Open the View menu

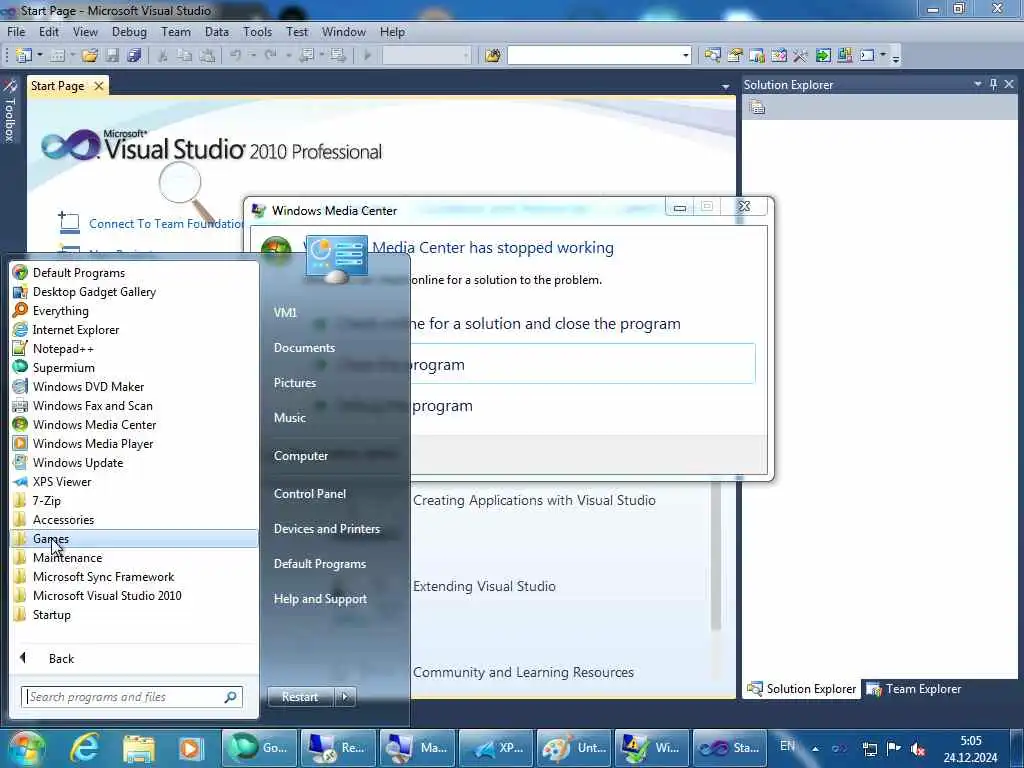click(85, 31)
